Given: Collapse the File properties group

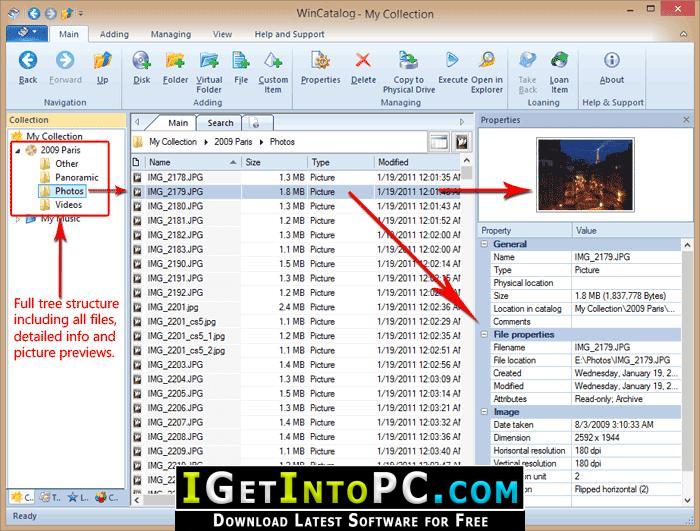Looking at the screenshot, I should (x=484, y=334).
